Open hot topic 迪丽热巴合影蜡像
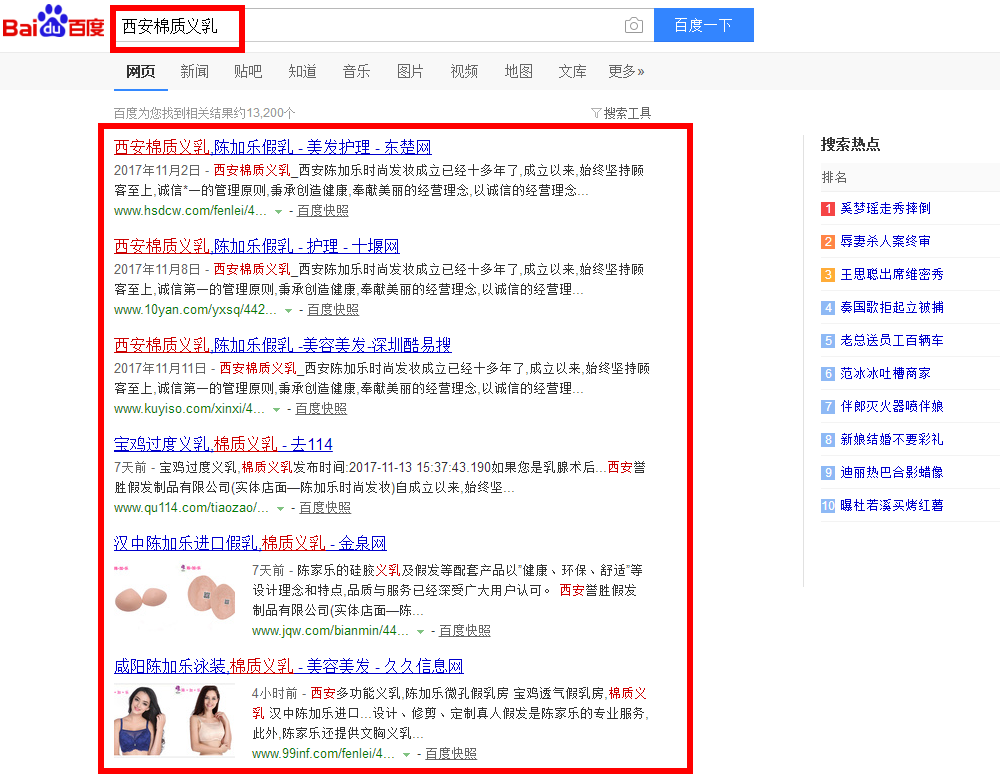The image size is (1000, 777). (x=892, y=473)
